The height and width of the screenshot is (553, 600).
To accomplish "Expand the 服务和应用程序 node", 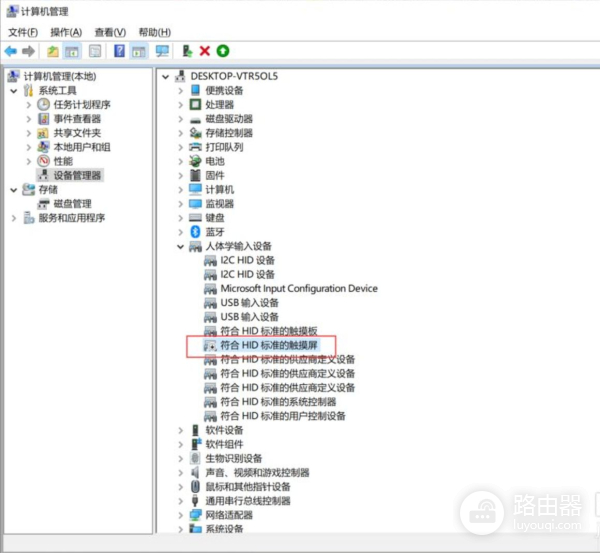I will click(x=14, y=218).
